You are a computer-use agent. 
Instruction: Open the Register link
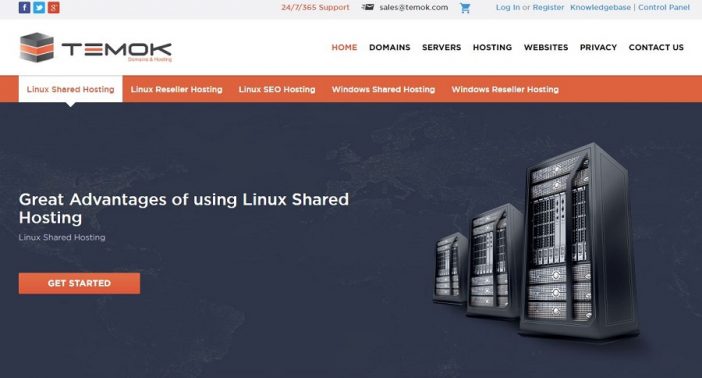pos(548,7)
